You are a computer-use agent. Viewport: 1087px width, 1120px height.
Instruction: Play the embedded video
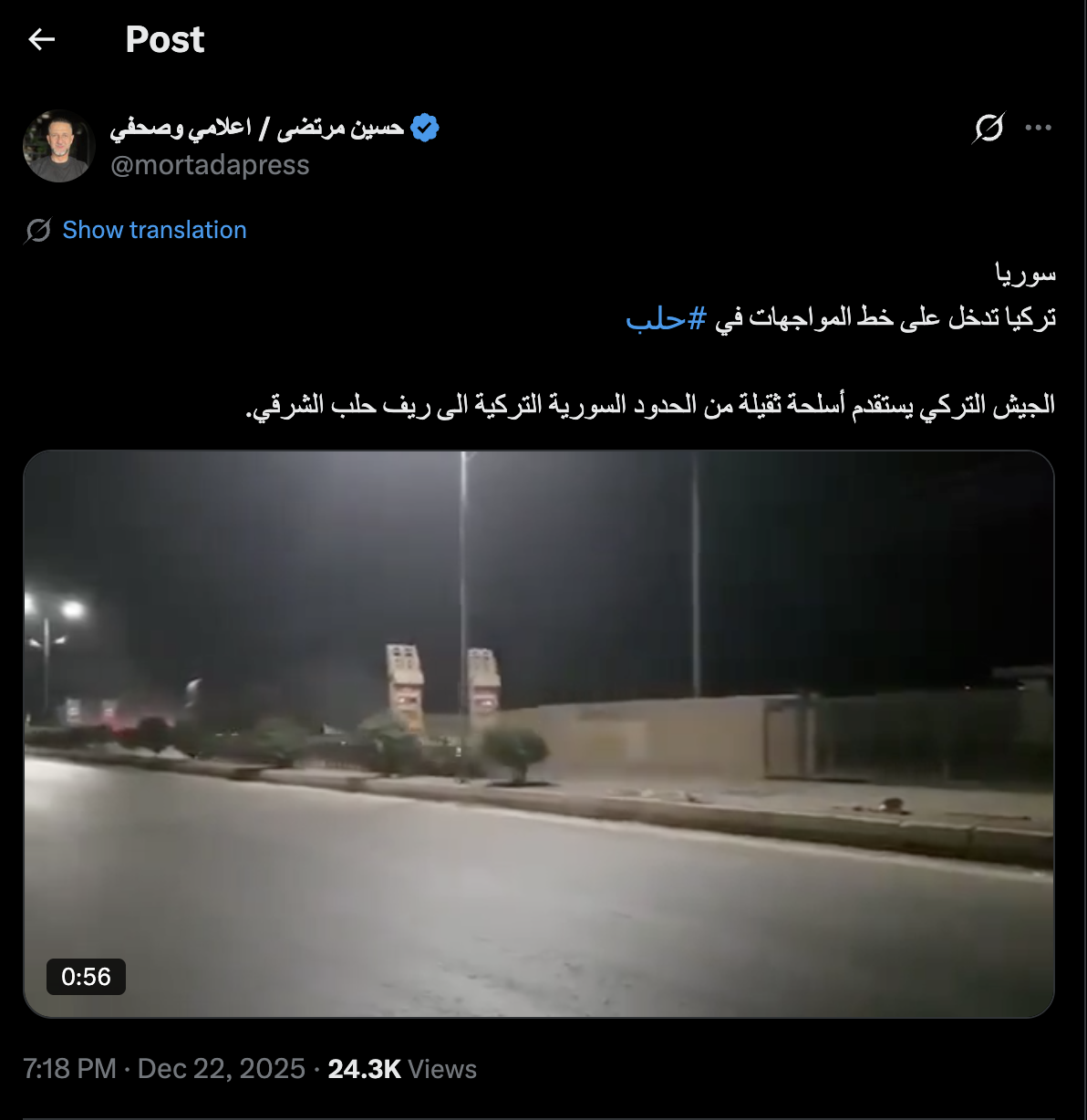tap(539, 734)
